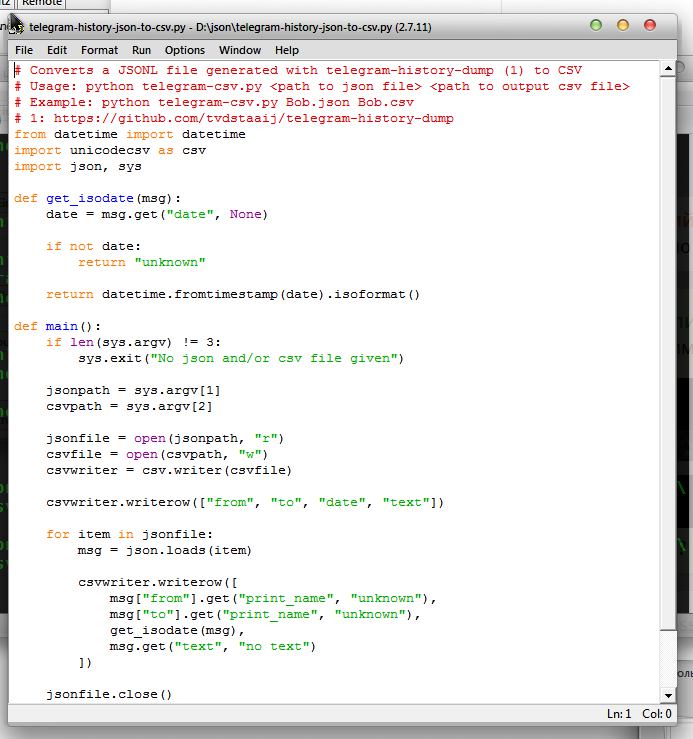Click the 'if not date:' line
The height and width of the screenshot is (739, 693).
[93, 246]
